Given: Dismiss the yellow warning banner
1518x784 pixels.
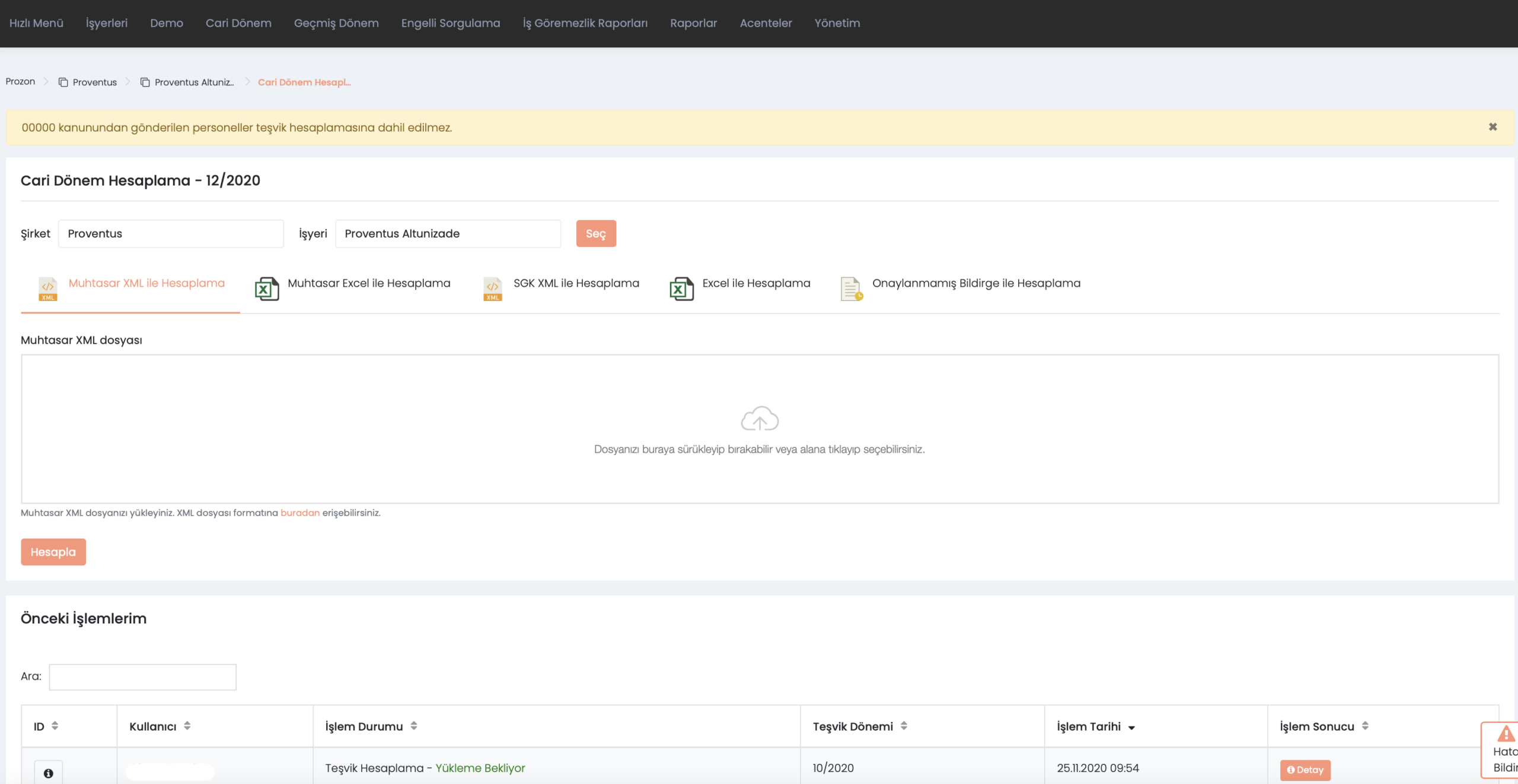Looking at the screenshot, I should 1493,127.
